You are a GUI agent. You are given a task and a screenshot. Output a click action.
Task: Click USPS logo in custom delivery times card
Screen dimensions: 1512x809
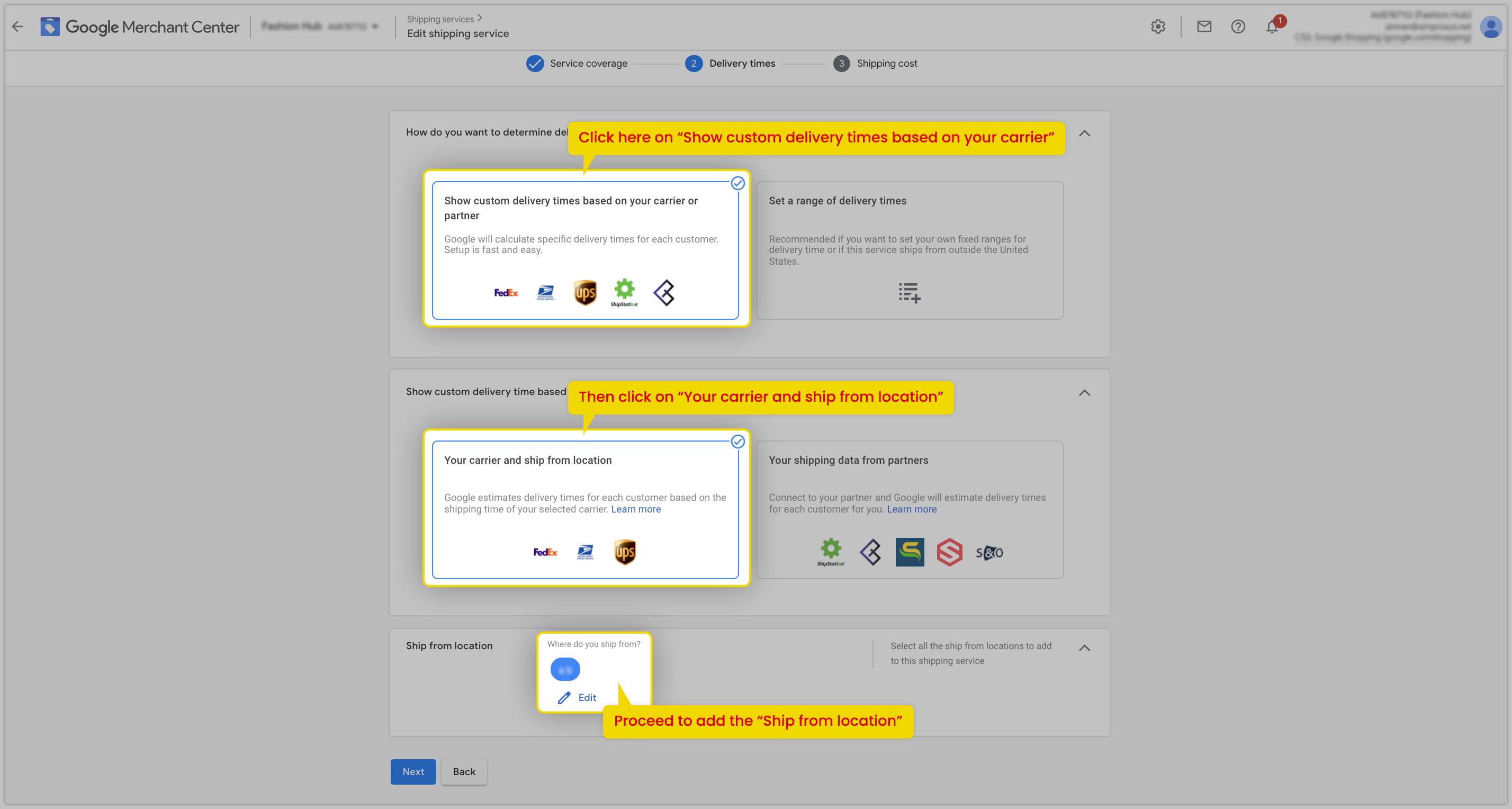click(x=545, y=292)
